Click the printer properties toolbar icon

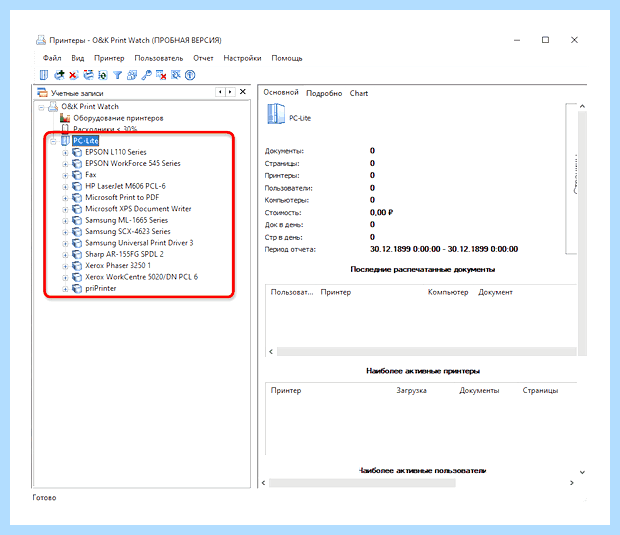click(88, 75)
